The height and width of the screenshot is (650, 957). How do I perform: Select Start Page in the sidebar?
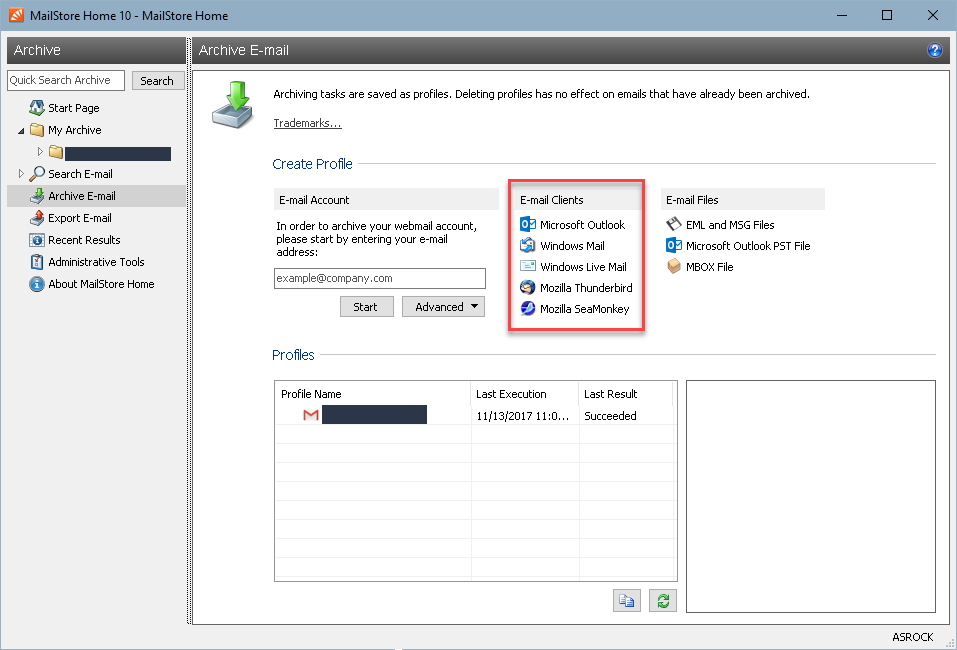tap(74, 107)
